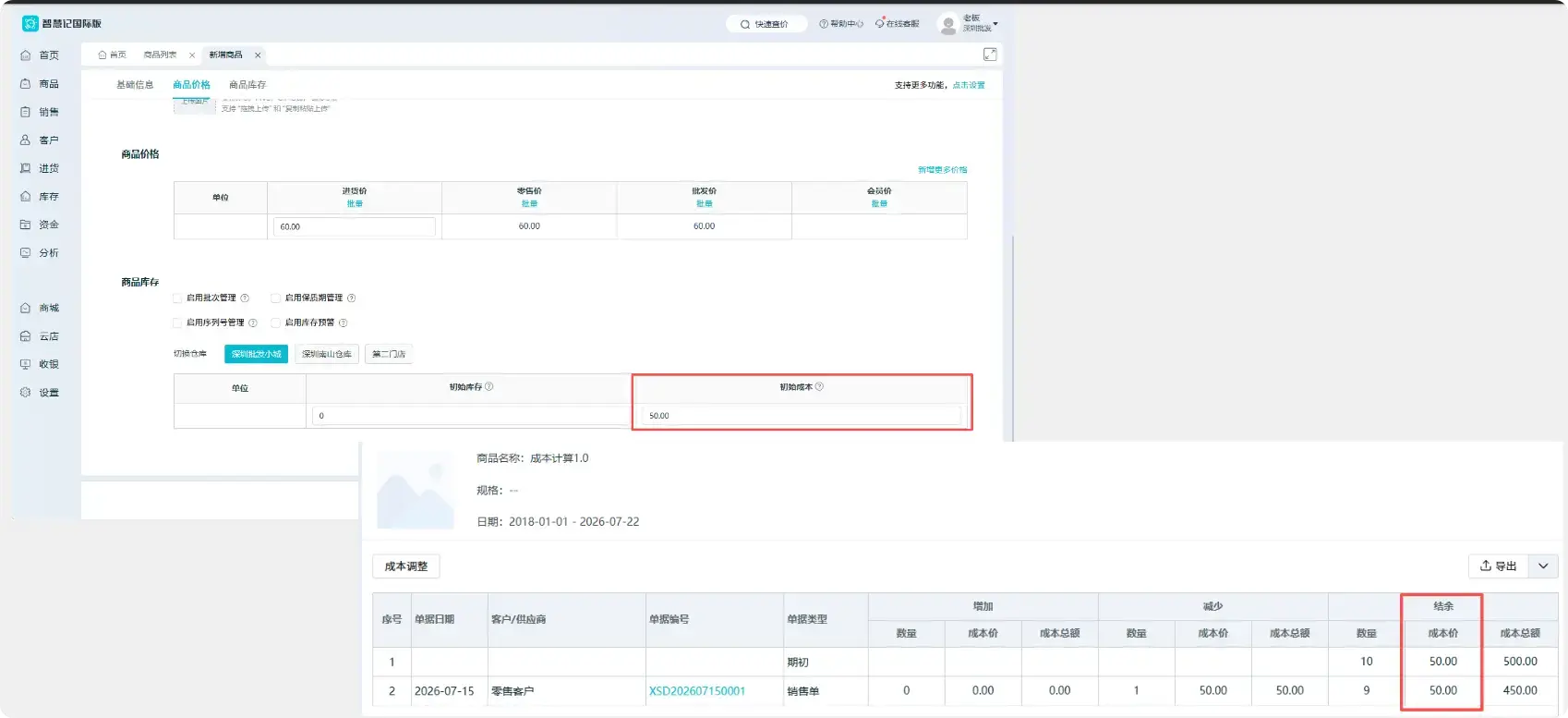
Task: Click the 快速查价 search icon
Action: coord(745,24)
